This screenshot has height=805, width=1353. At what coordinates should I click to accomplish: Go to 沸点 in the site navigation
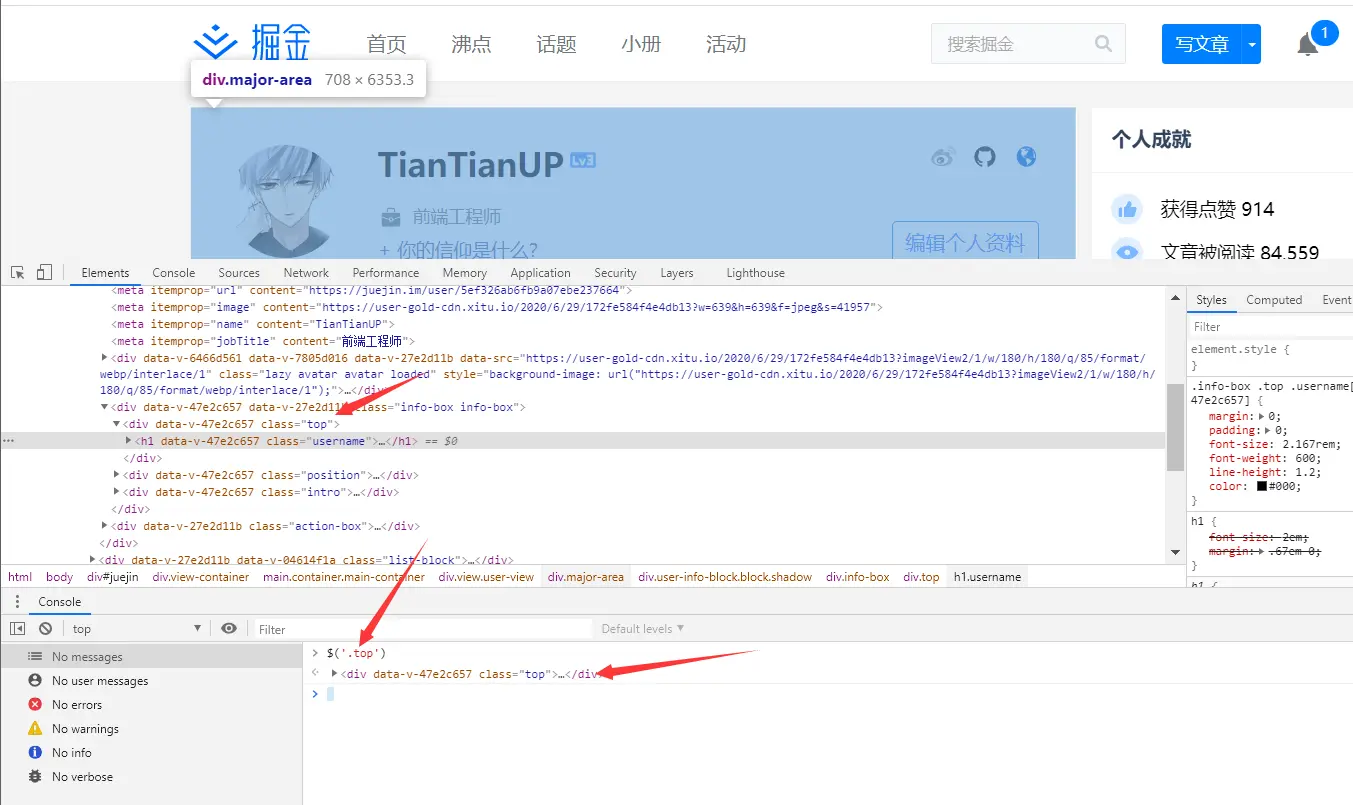click(471, 44)
